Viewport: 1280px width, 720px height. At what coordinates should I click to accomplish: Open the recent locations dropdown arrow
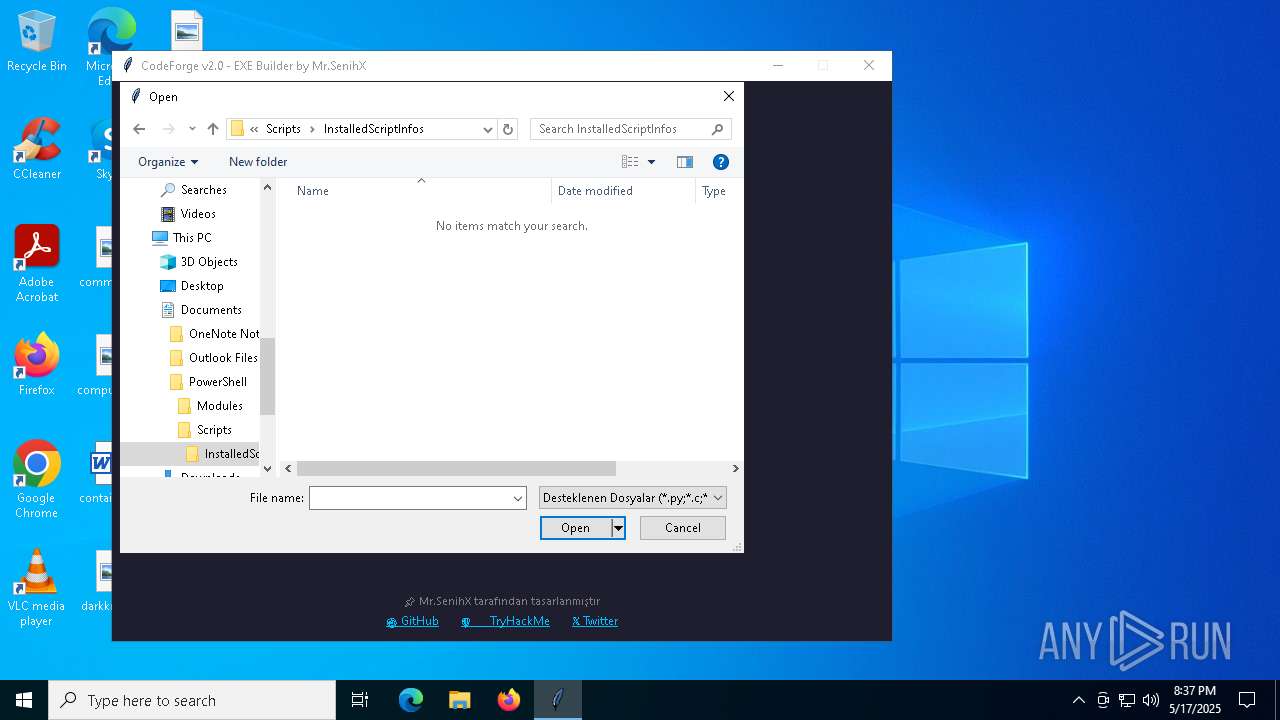click(x=192, y=129)
